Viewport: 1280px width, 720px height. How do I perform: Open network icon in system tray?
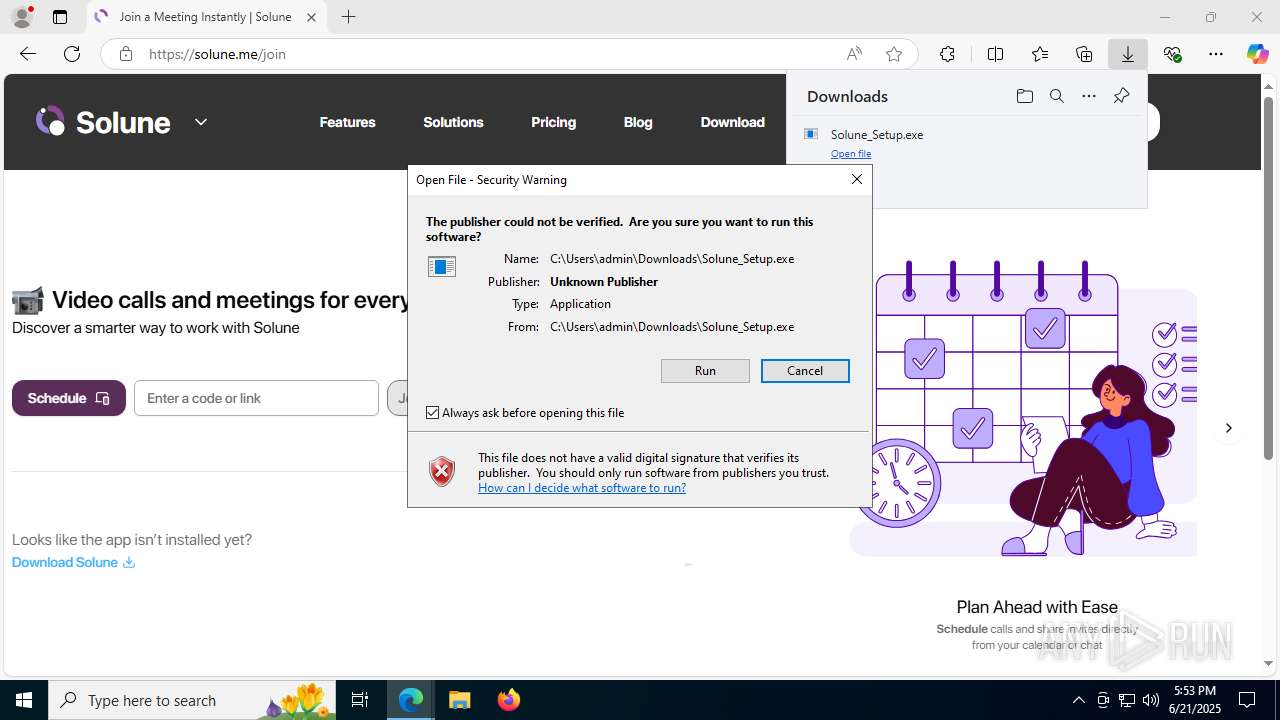pyautogui.click(x=1127, y=700)
